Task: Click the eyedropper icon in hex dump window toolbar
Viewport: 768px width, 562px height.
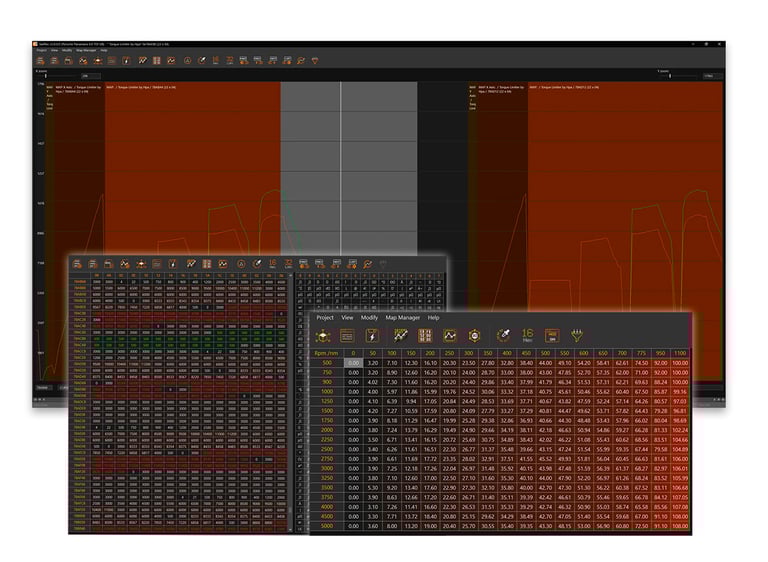Action: tap(257, 264)
